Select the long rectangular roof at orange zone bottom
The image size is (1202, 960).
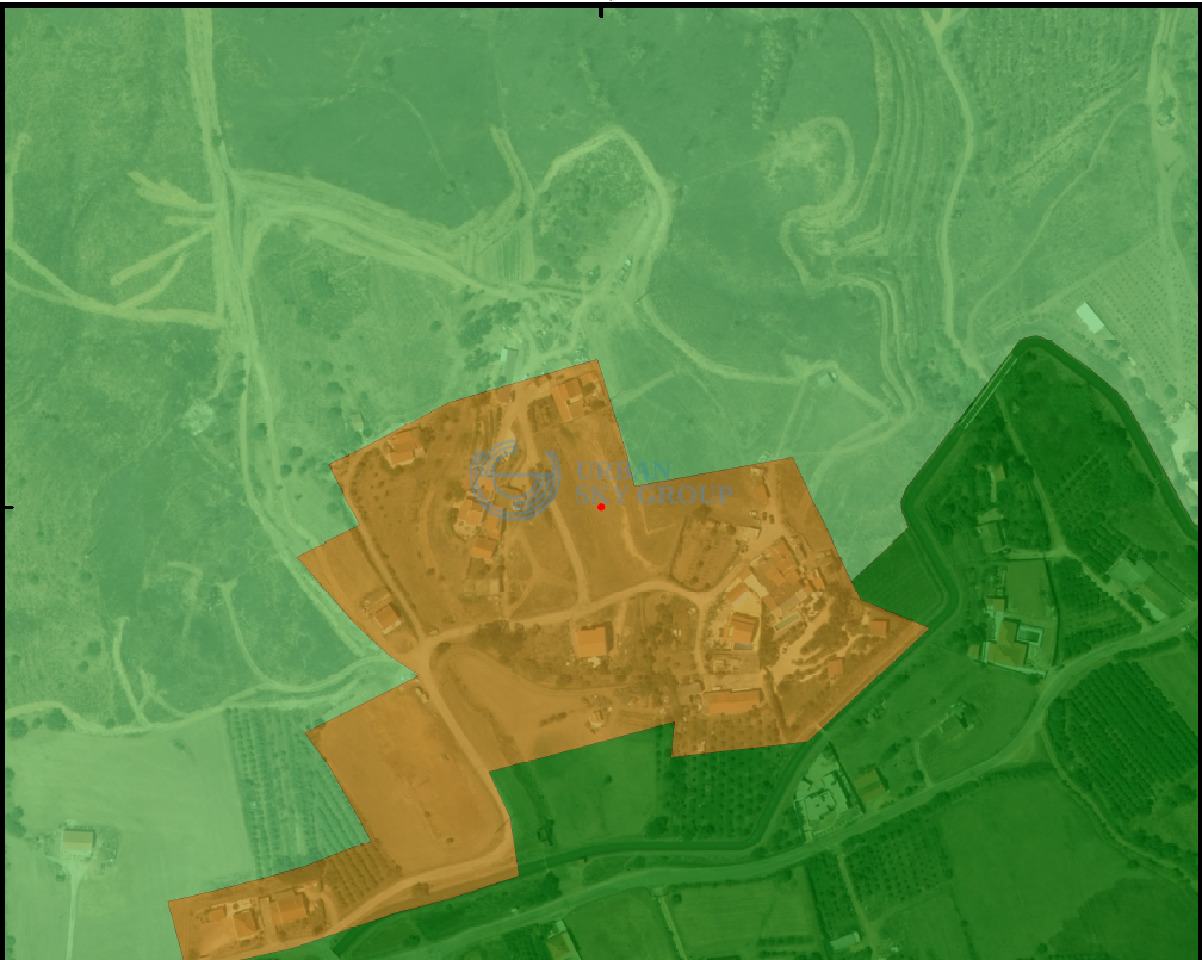point(733,702)
